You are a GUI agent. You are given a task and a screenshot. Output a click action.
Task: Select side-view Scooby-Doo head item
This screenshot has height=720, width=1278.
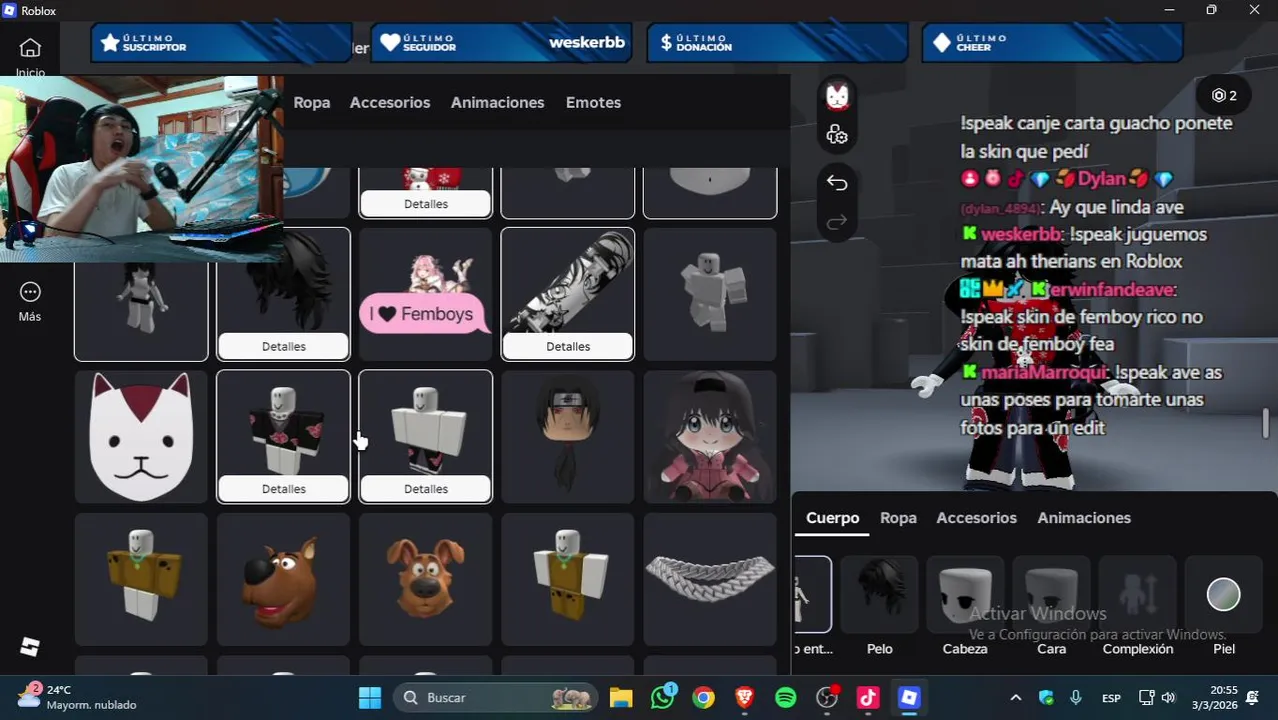point(284,579)
